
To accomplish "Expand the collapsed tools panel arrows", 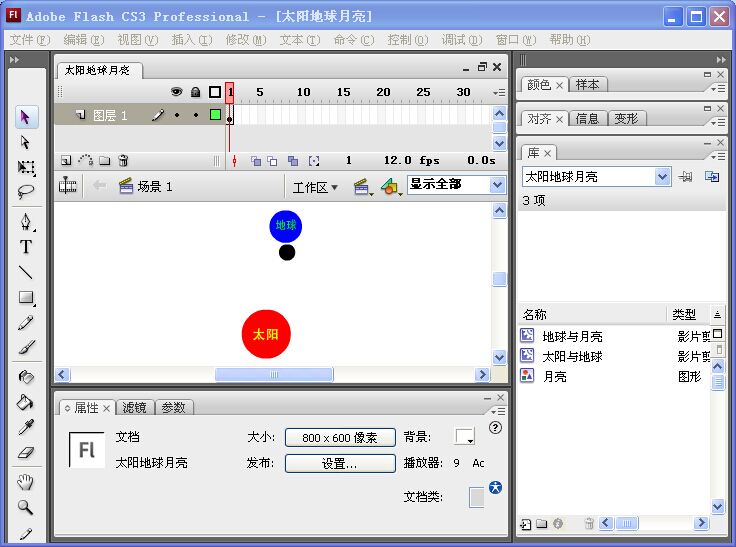I will pyautogui.click(x=14, y=60).
